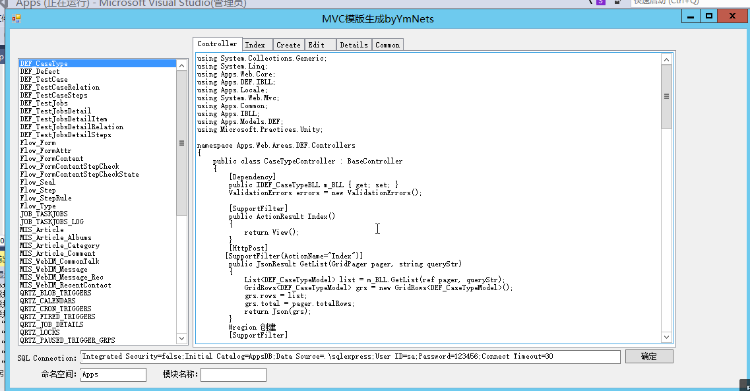750x391 pixels.
Task: Switch to the Edit tab
Action: coord(320,45)
